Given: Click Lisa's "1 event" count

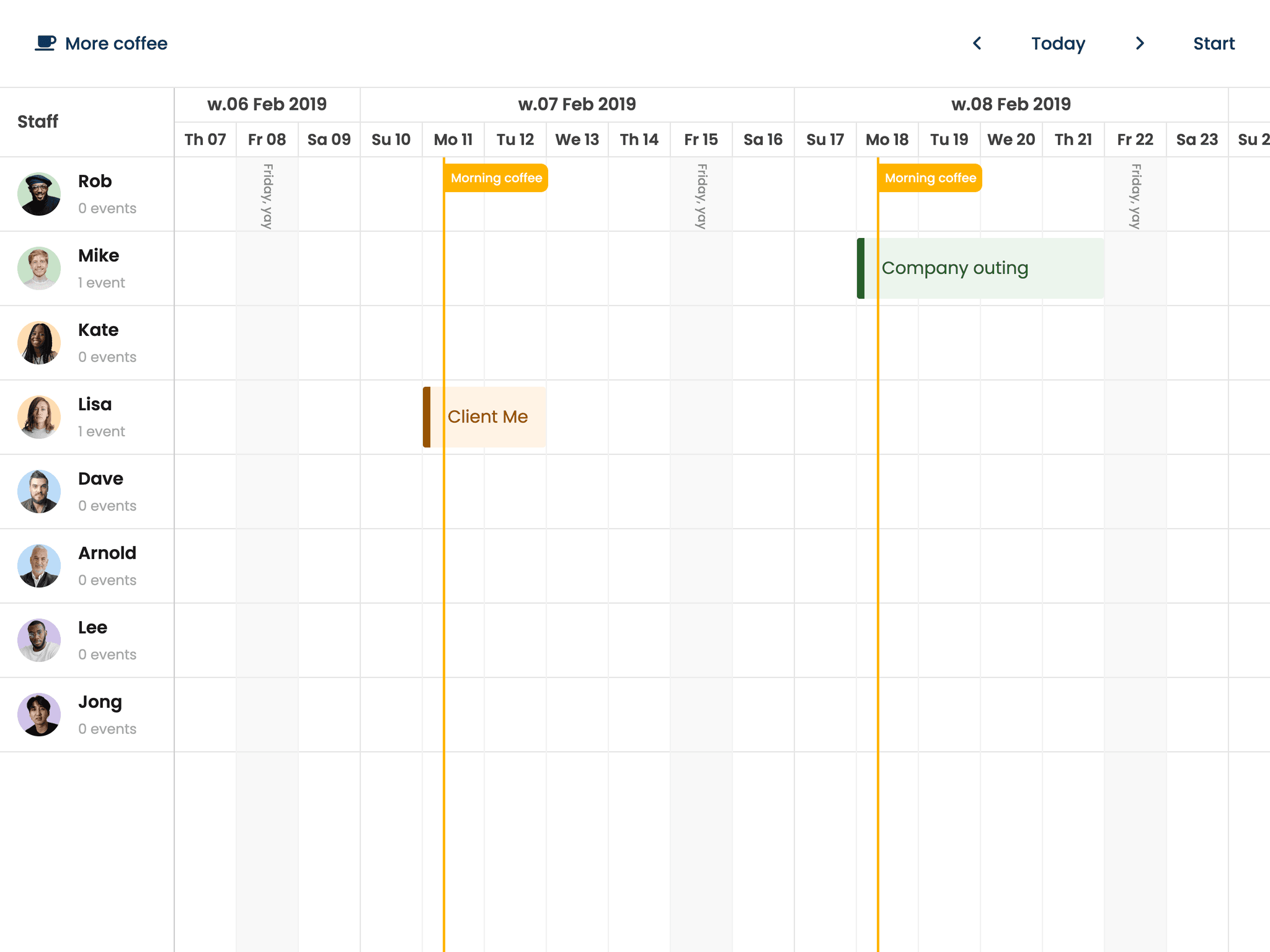Looking at the screenshot, I should (102, 431).
